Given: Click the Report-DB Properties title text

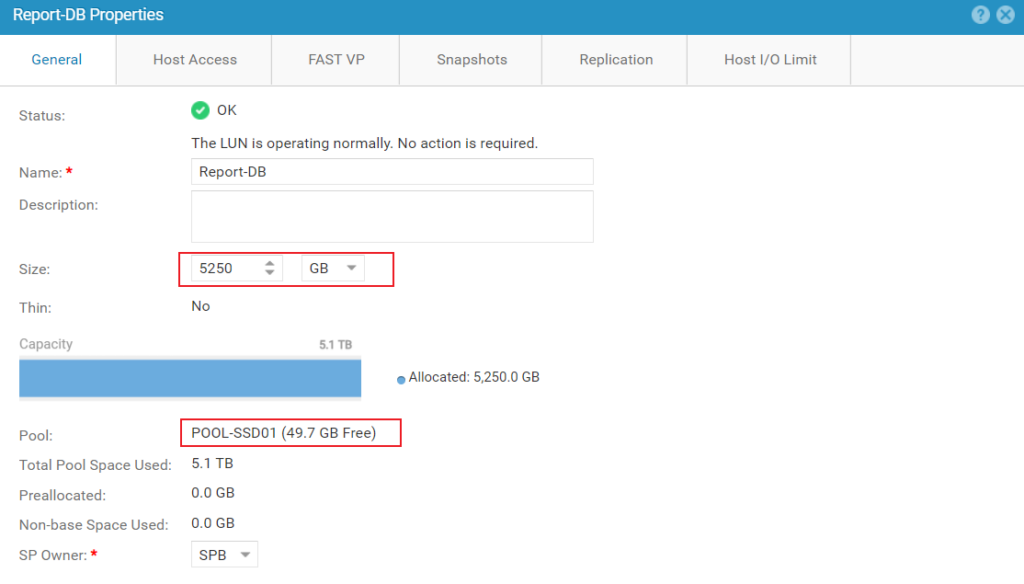Looking at the screenshot, I should coord(88,15).
